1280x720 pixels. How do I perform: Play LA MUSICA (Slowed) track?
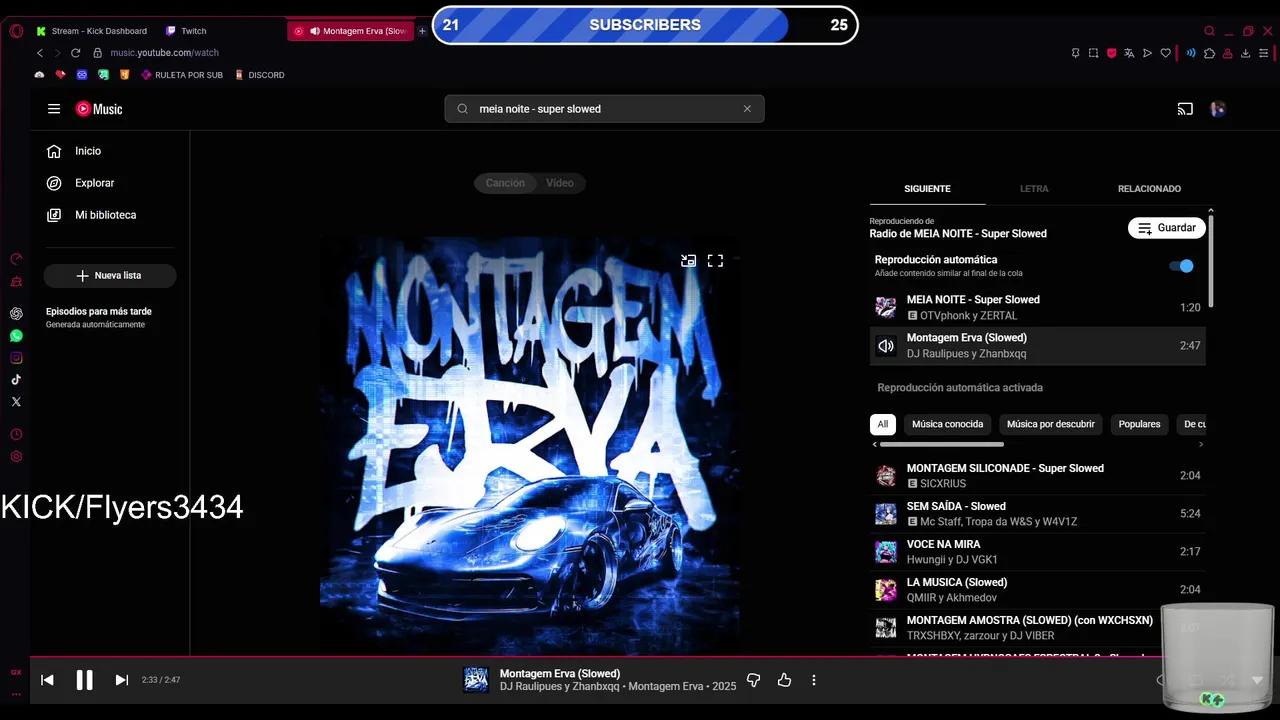coord(1037,590)
